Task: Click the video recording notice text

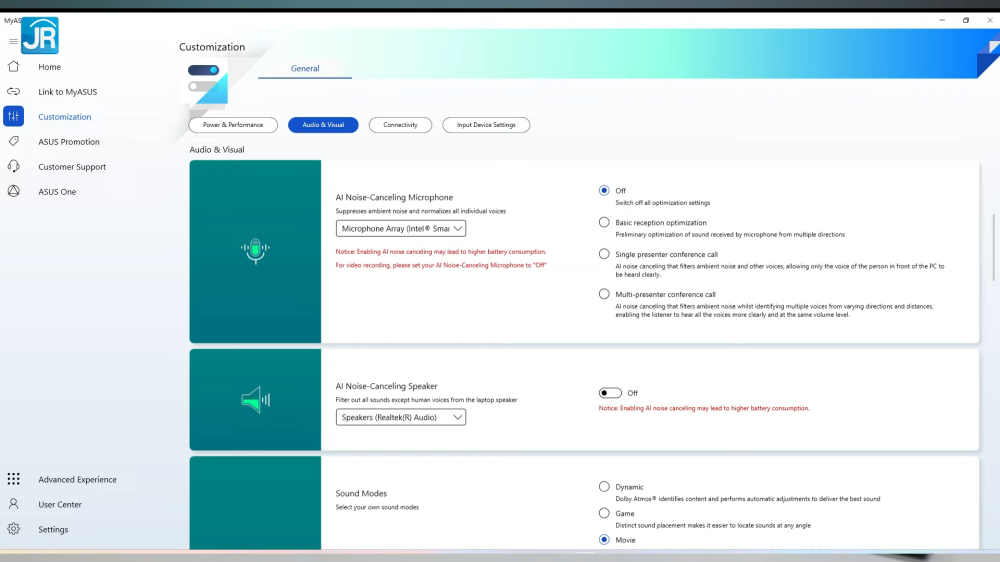Action: pos(441,265)
